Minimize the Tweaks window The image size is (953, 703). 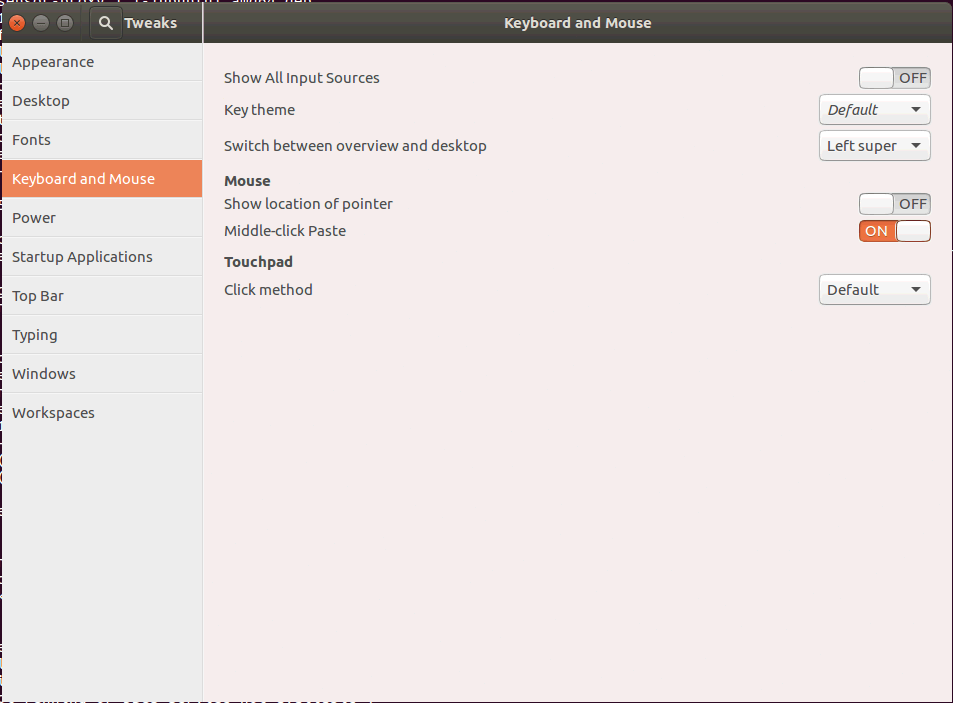[x=41, y=23]
